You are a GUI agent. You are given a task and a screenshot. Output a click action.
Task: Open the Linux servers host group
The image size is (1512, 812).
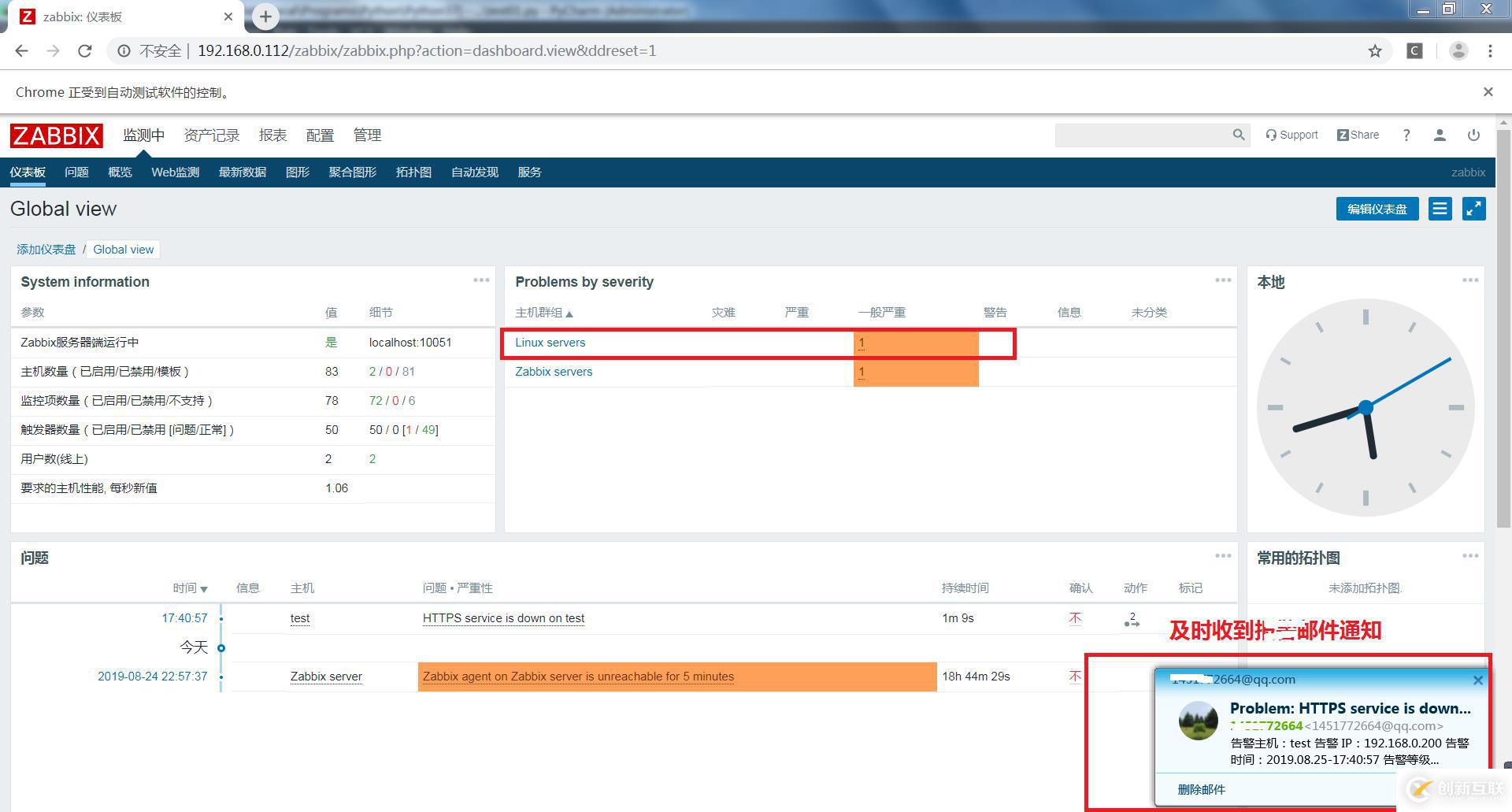(x=550, y=343)
